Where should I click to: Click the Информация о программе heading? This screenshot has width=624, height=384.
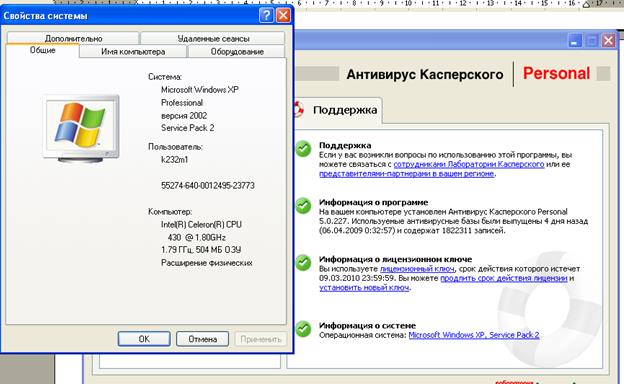pyautogui.click(x=373, y=202)
